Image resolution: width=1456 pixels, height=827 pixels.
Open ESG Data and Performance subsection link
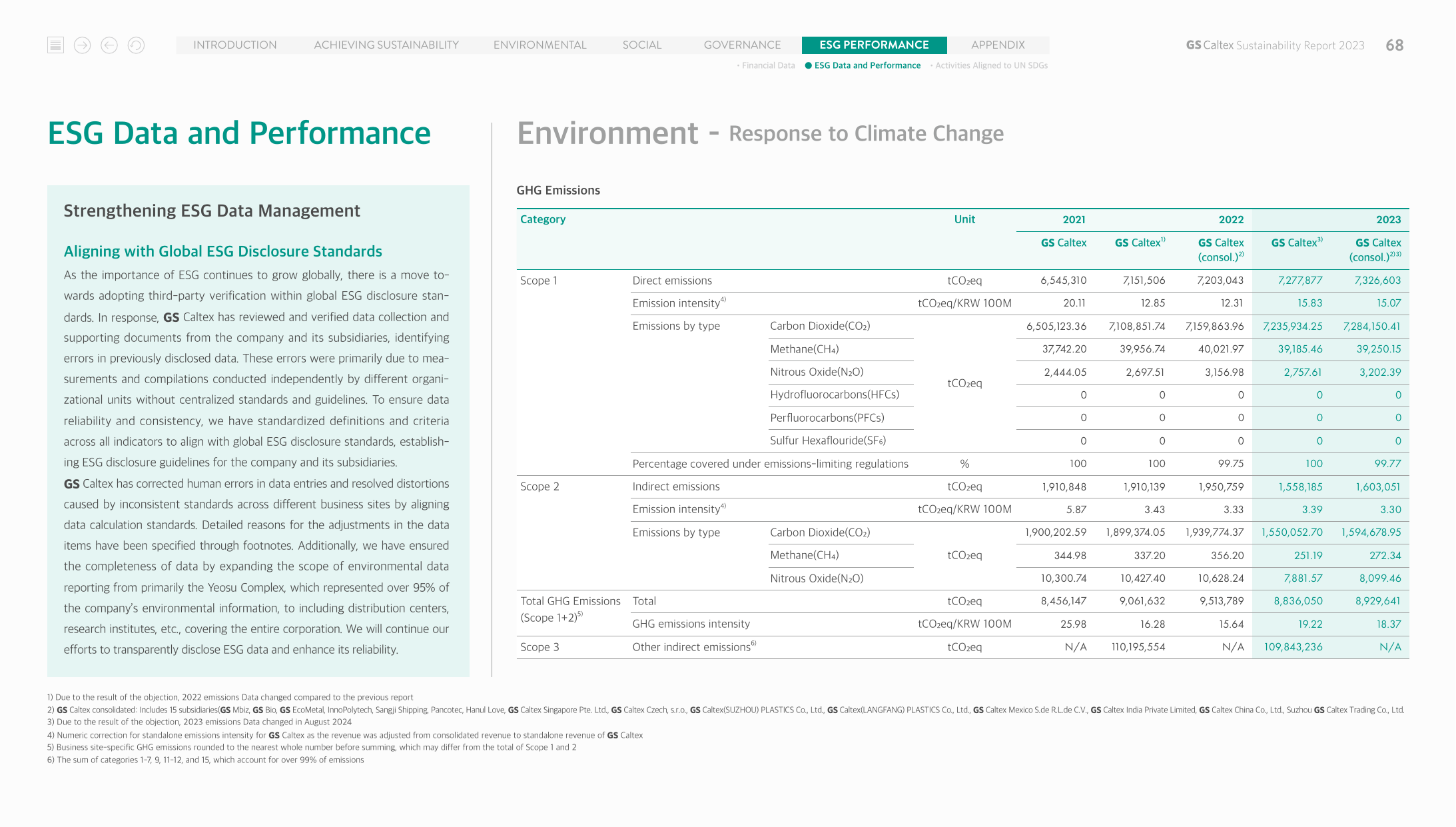863,65
